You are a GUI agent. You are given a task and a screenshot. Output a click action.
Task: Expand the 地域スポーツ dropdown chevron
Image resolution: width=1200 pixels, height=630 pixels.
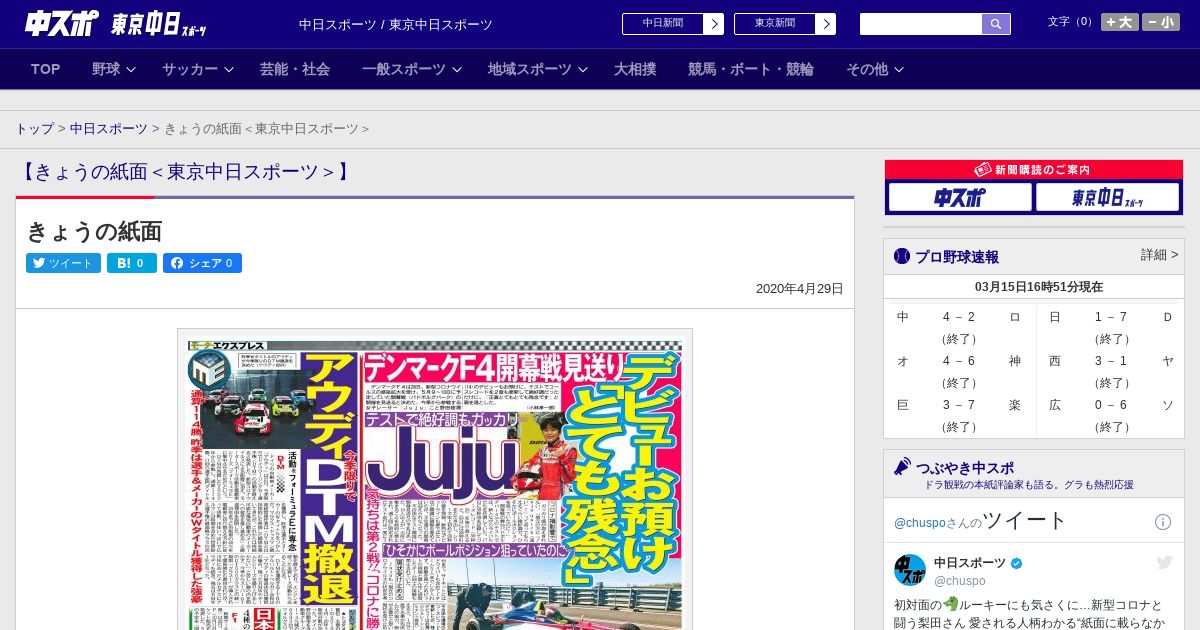[x=583, y=69]
